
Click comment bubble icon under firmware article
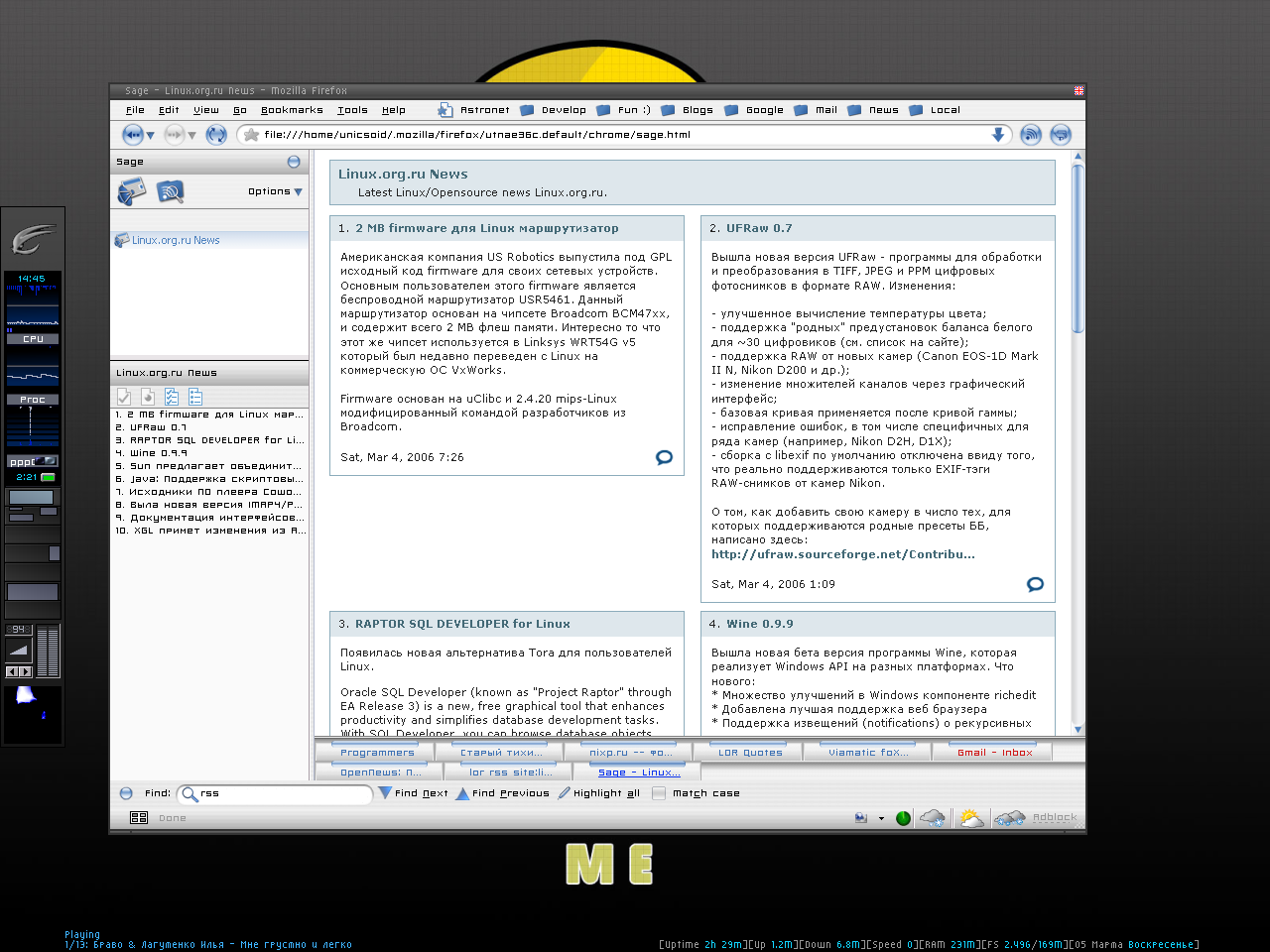(x=664, y=457)
